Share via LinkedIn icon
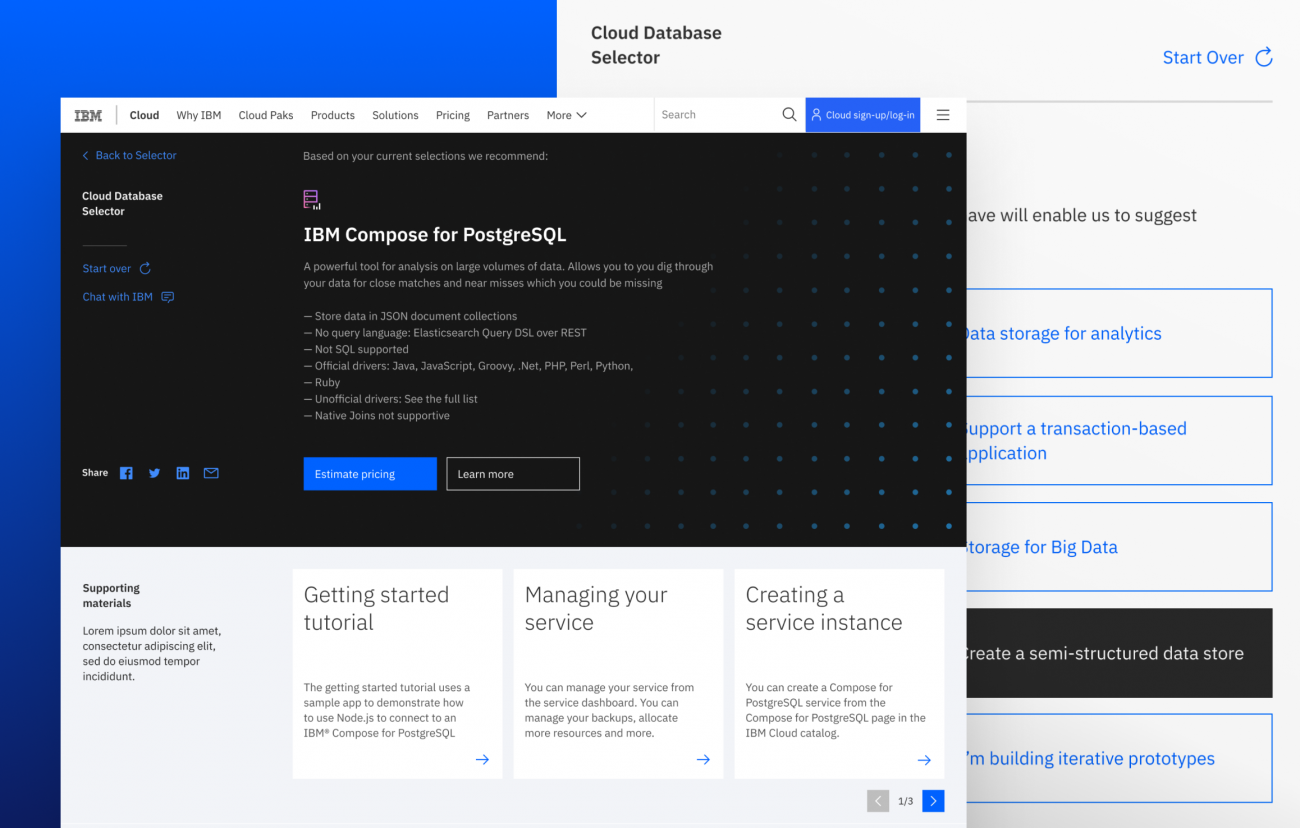Image resolution: width=1300 pixels, height=828 pixels. [183, 473]
